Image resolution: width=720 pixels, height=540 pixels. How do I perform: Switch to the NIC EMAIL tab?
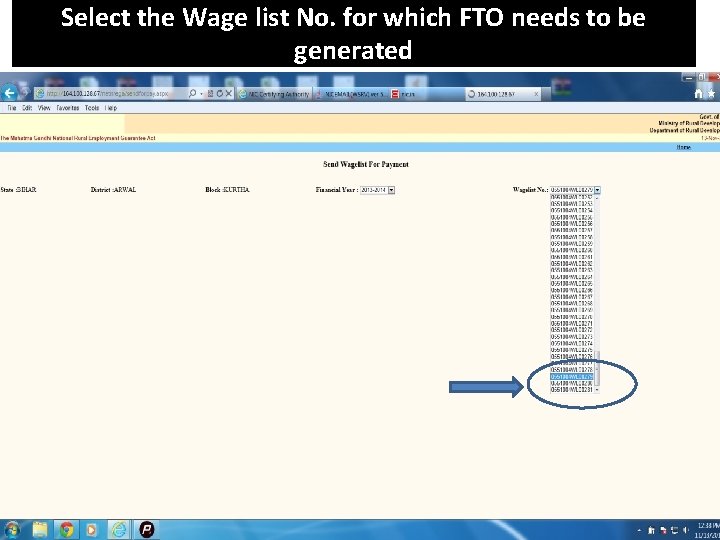point(351,94)
